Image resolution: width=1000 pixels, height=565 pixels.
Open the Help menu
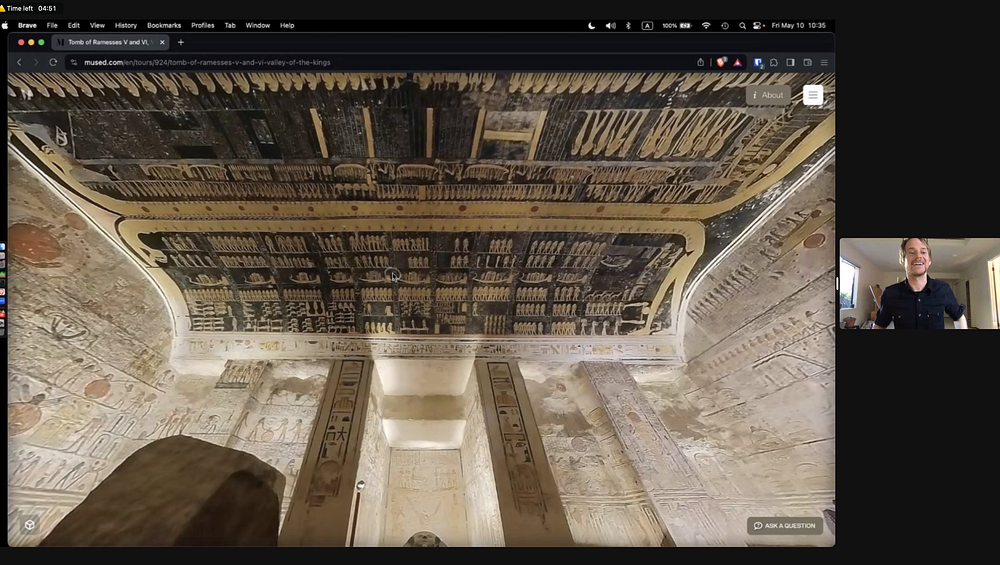[x=287, y=26]
